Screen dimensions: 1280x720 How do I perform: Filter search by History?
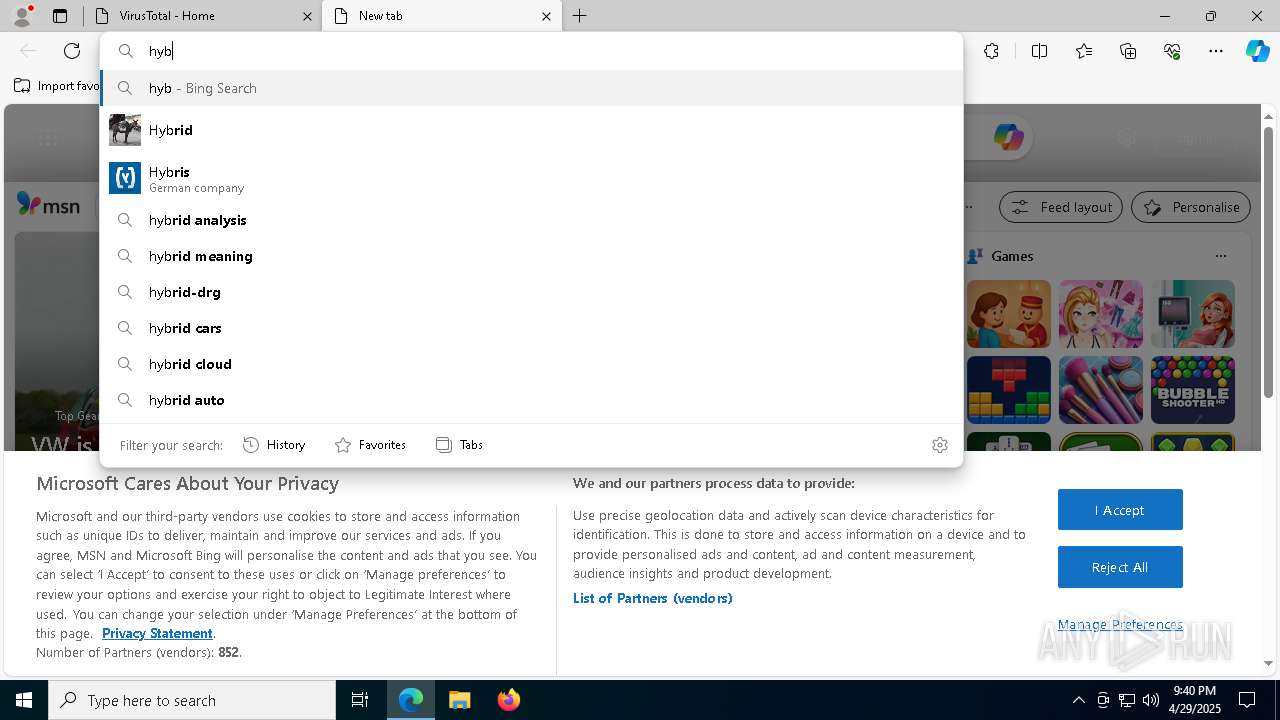(274, 445)
